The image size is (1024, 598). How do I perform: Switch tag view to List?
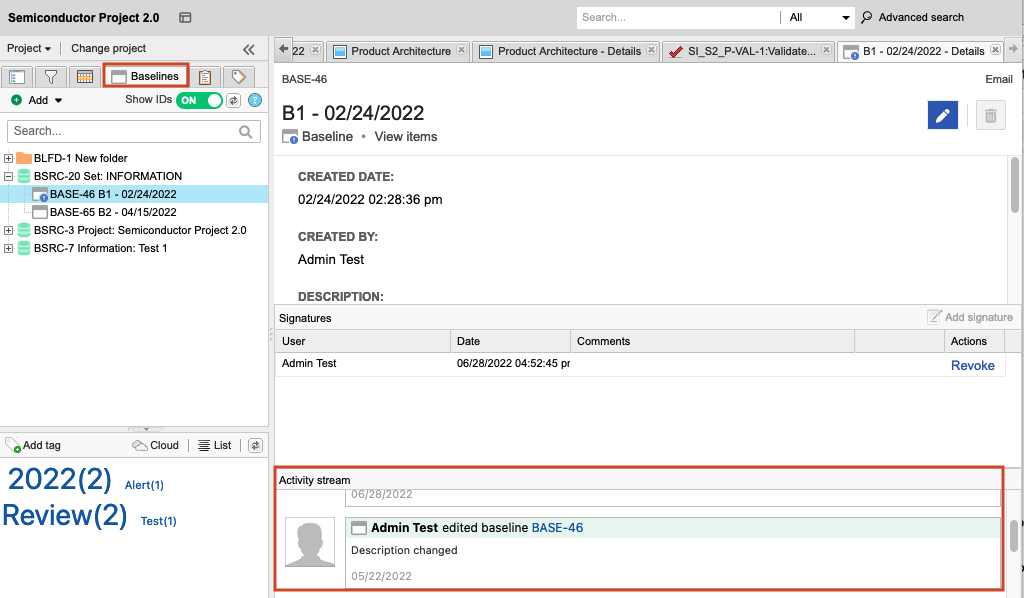pos(214,445)
